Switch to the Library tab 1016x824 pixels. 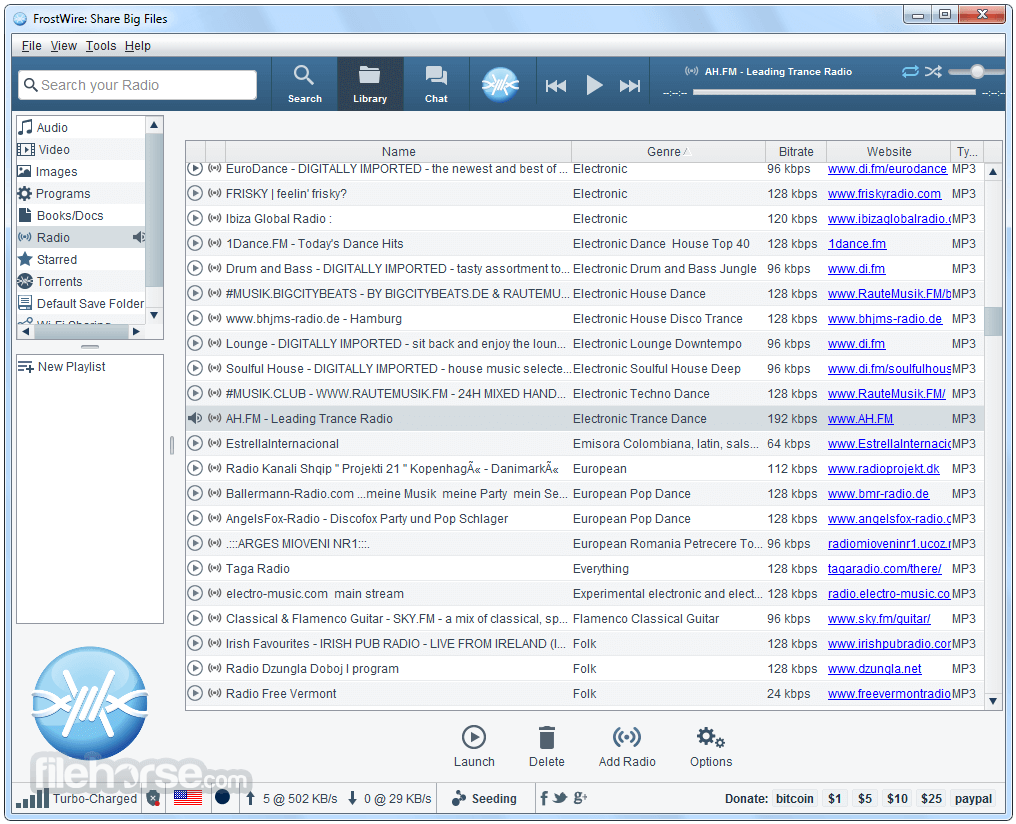[x=370, y=84]
